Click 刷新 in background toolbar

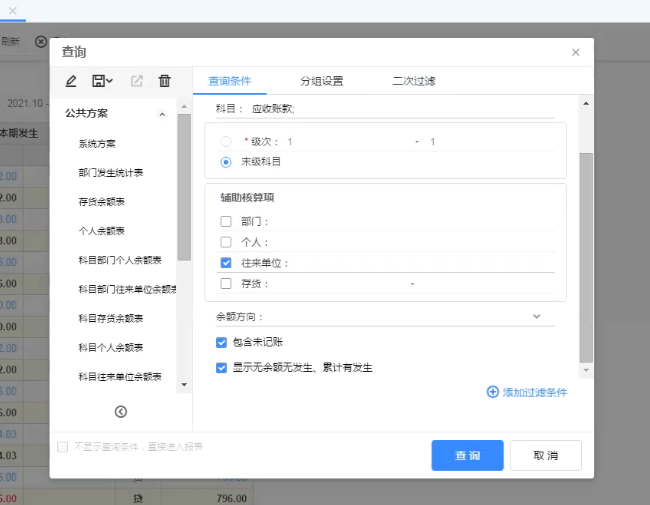click(10, 41)
